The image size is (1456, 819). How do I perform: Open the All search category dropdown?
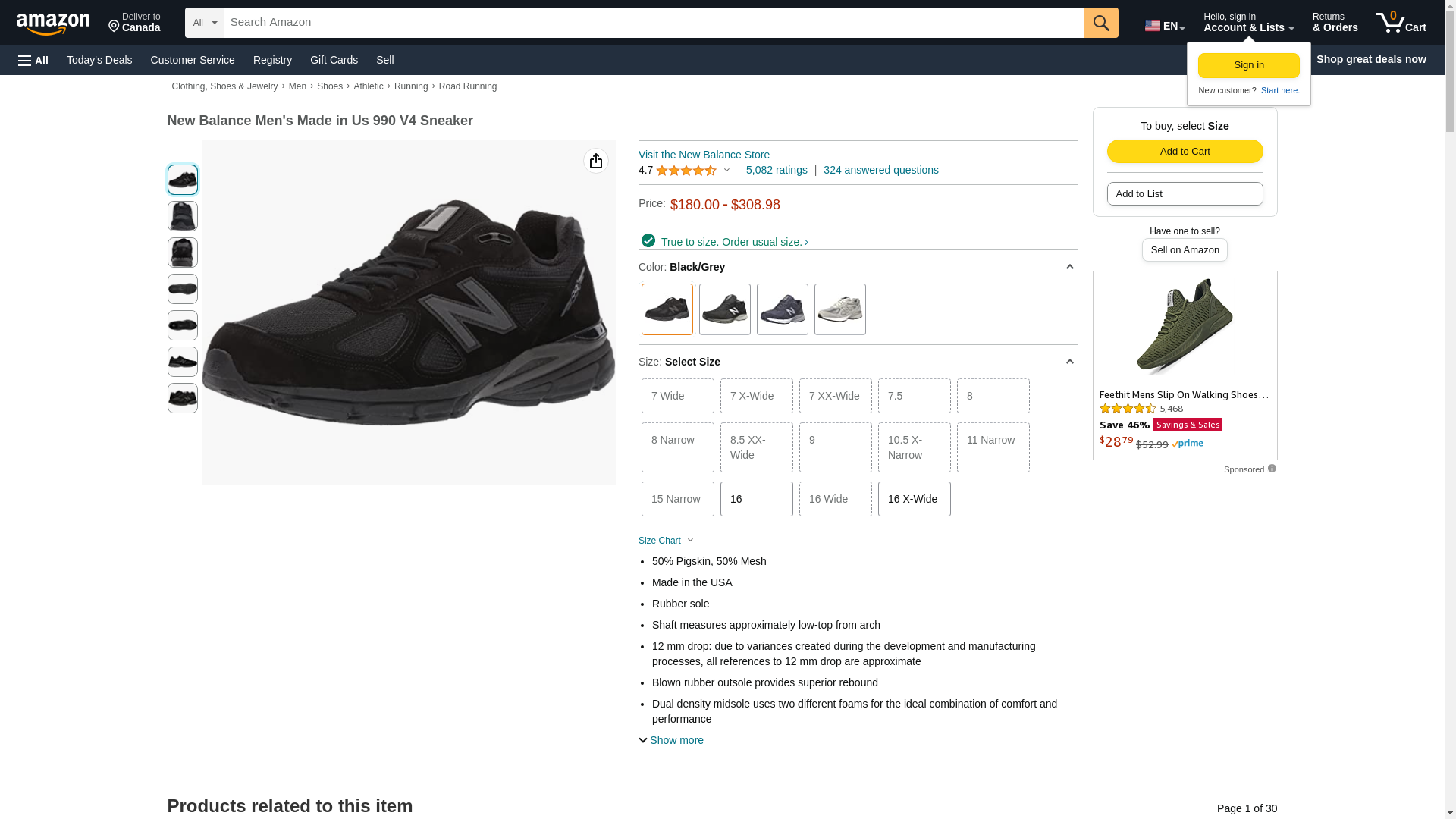[x=204, y=23]
